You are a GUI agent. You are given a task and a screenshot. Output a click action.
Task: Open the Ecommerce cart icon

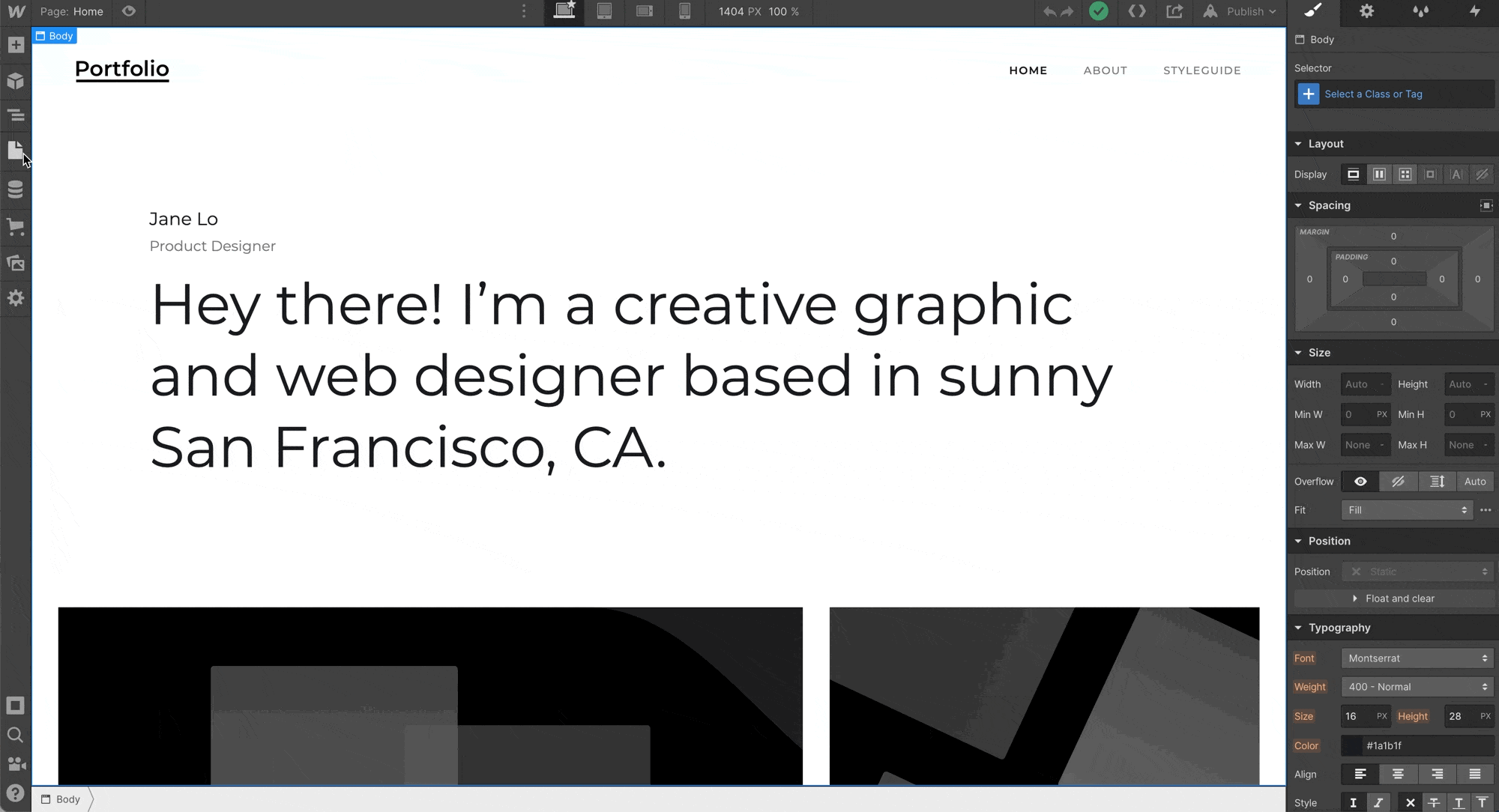[x=16, y=226]
